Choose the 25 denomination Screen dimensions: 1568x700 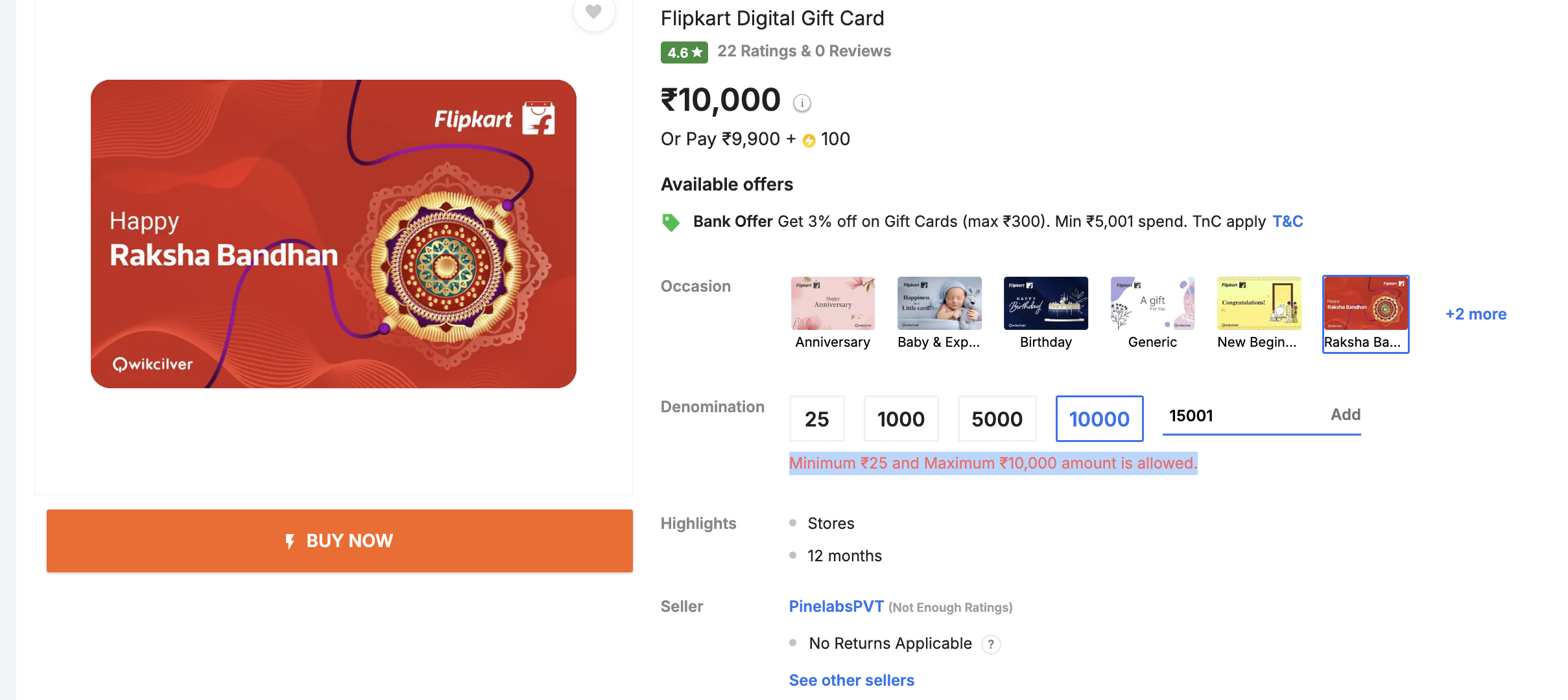tap(817, 419)
